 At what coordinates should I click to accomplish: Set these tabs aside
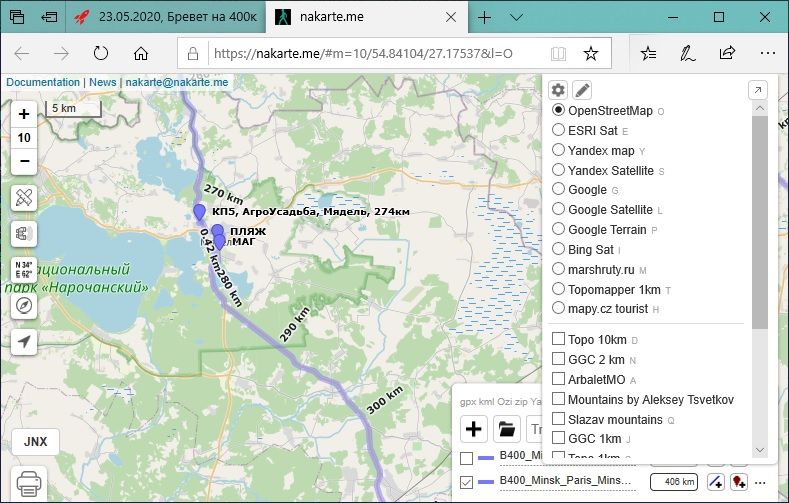tap(49, 17)
